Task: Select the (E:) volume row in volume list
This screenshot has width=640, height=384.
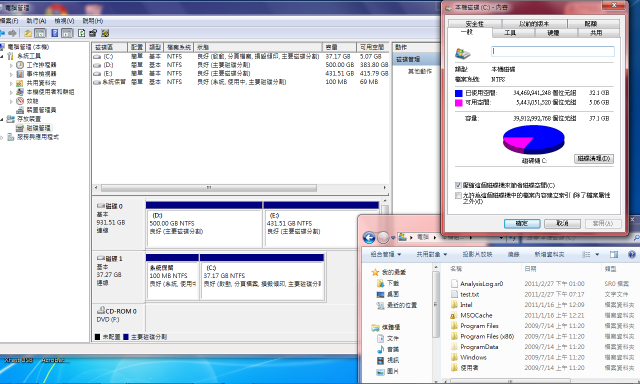Action: click(240, 73)
